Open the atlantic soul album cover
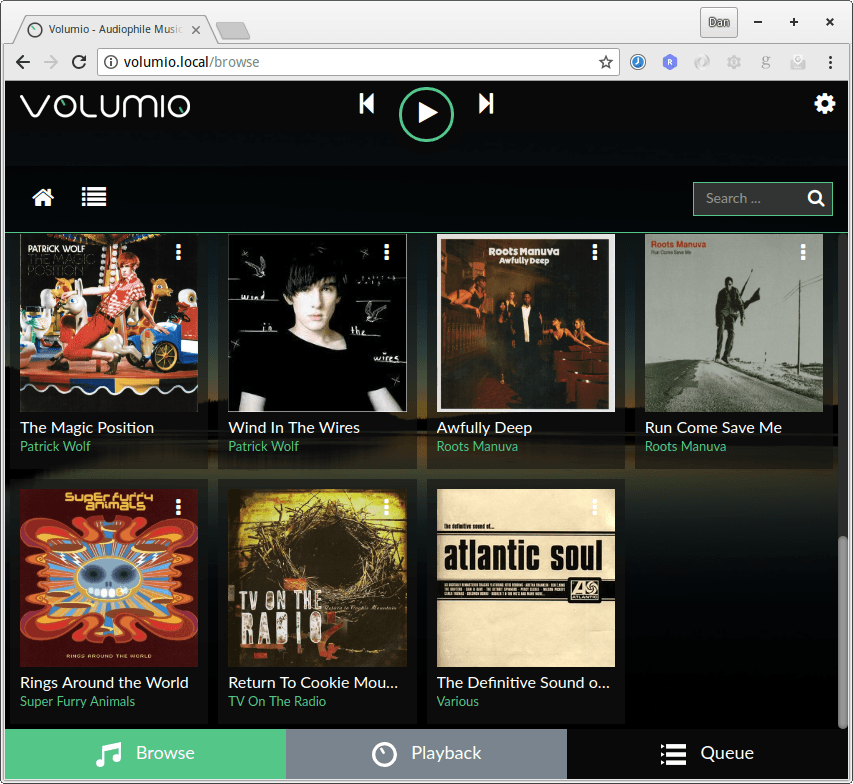The image size is (853, 784). pyautogui.click(x=526, y=578)
